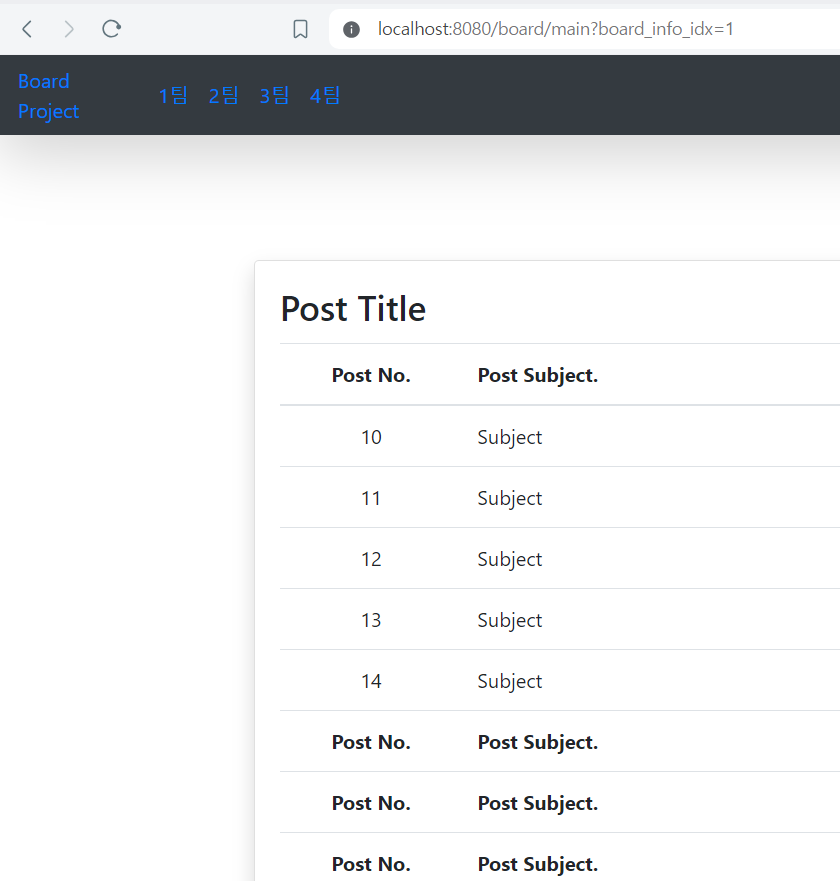View site information via the info icon
The height and width of the screenshot is (881, 840).
(351, 29)
